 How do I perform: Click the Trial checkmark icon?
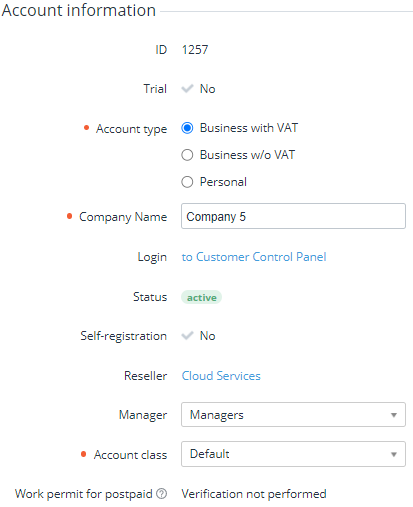[x=187, y=89]
